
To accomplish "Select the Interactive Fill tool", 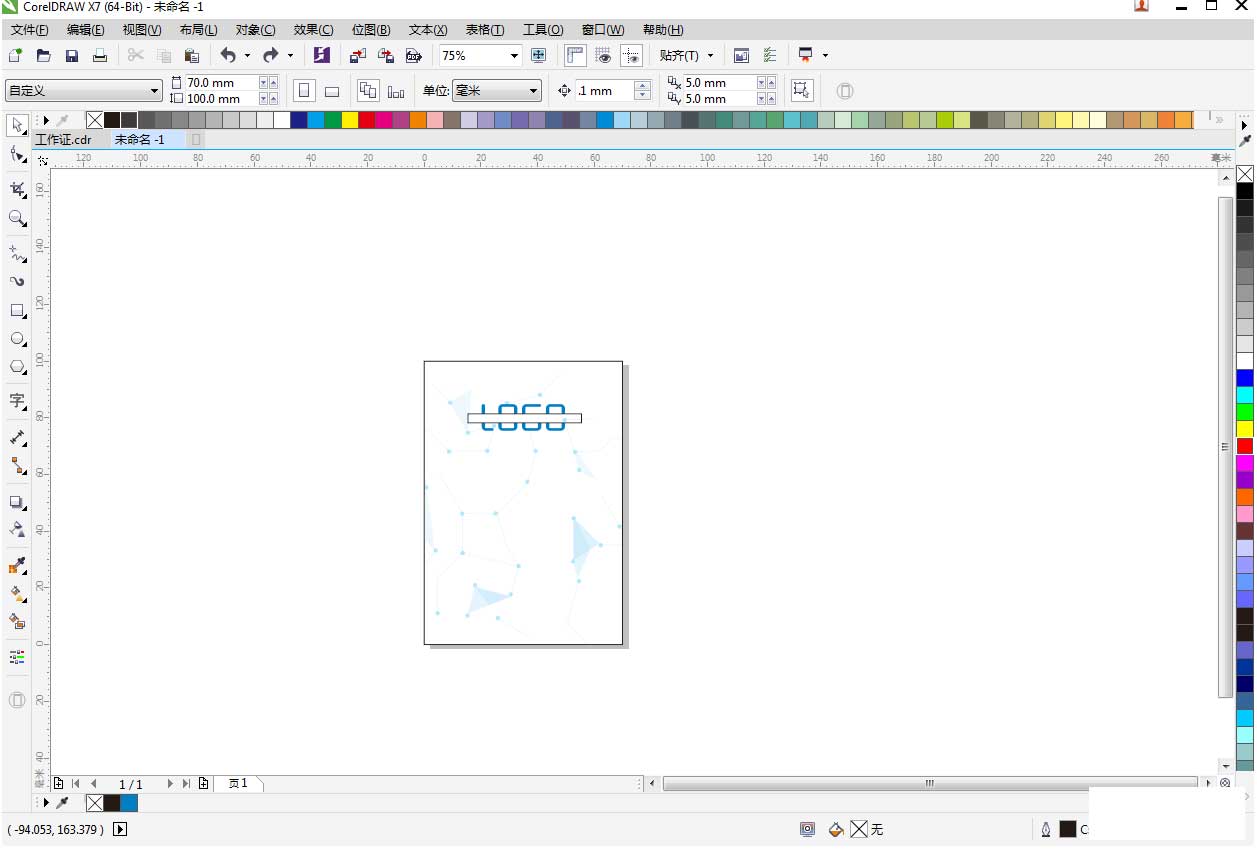I will point(17,594).
